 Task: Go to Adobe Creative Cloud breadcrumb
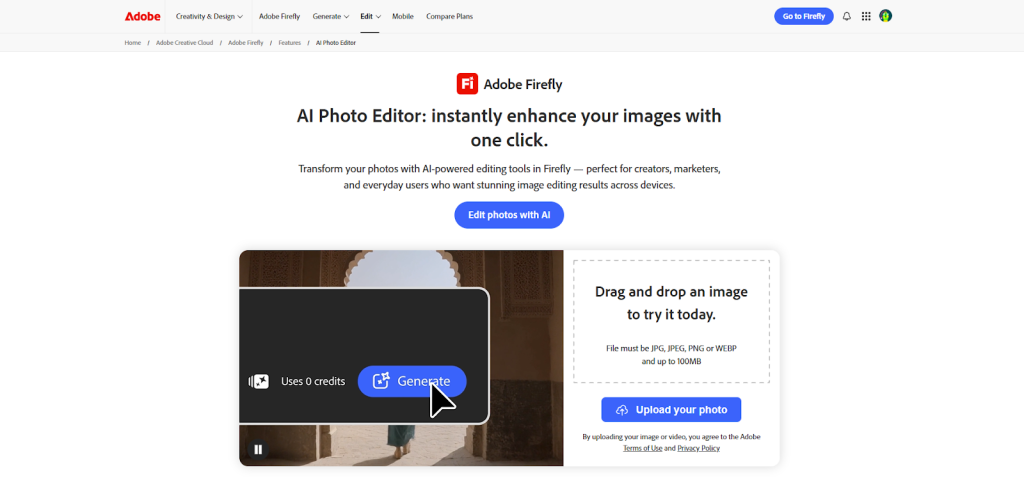[x=184, y=43]
